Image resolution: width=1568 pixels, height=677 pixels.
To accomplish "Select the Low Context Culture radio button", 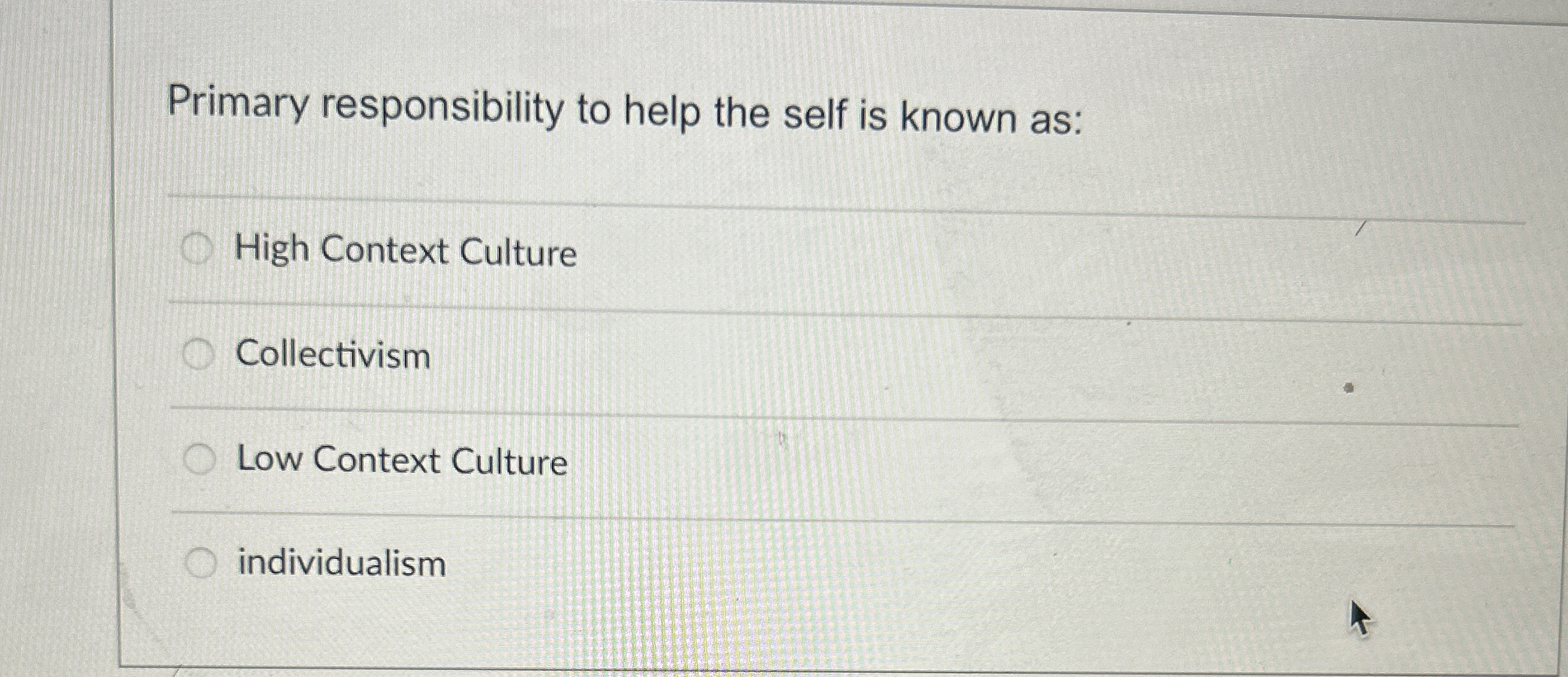I will click(200, 458).
